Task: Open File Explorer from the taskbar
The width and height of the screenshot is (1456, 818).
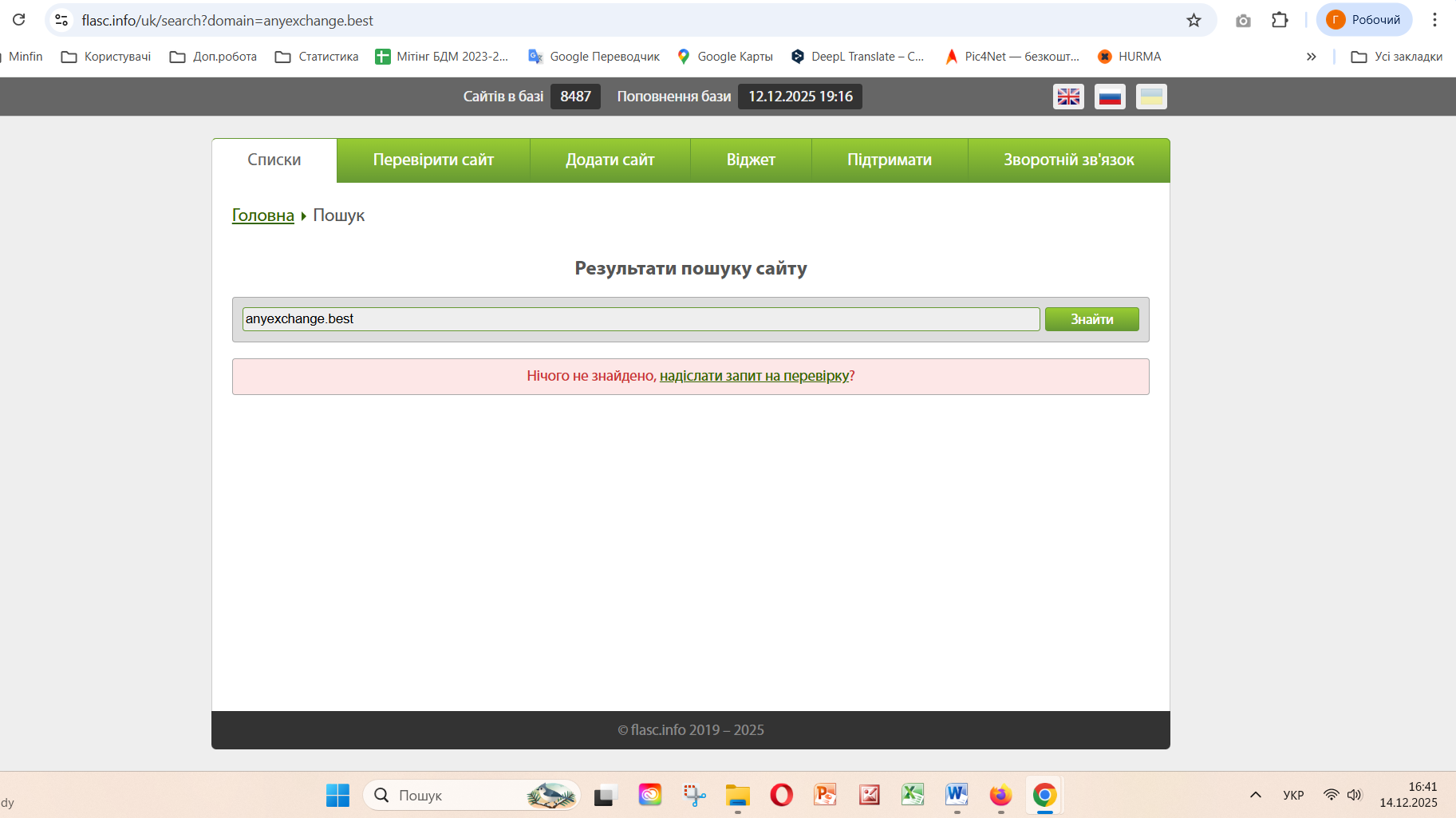Action: coord(738,795)
